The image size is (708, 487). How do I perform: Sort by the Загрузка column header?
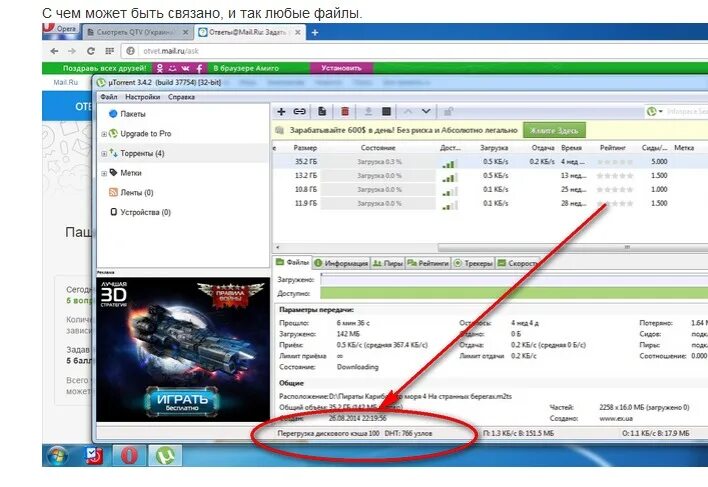point(494,148)
